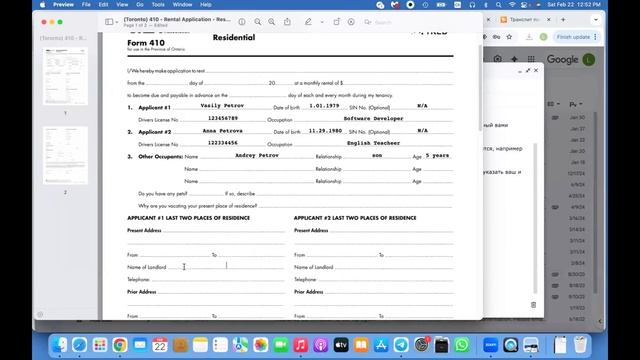Click the 'Vasily Petrov' applicant name text
The image size is (640, 360).
pos(222,106)
